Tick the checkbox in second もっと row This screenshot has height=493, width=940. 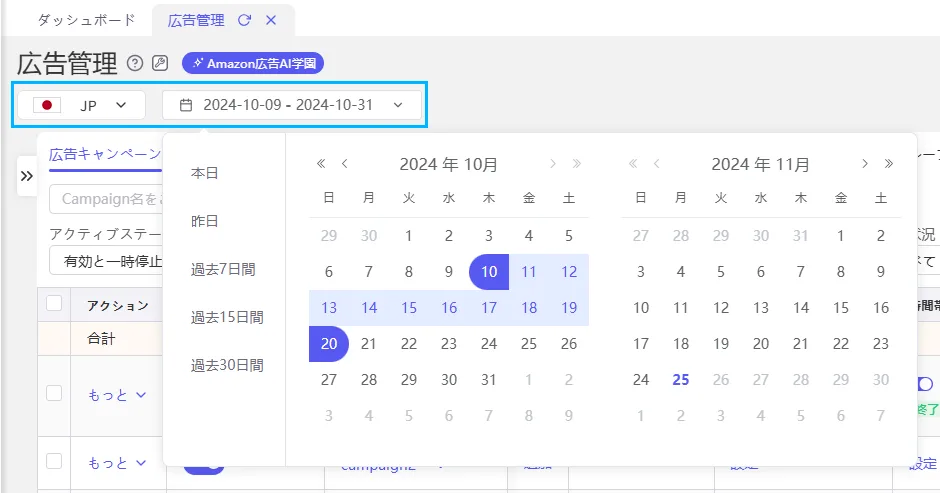pos(54,461)
